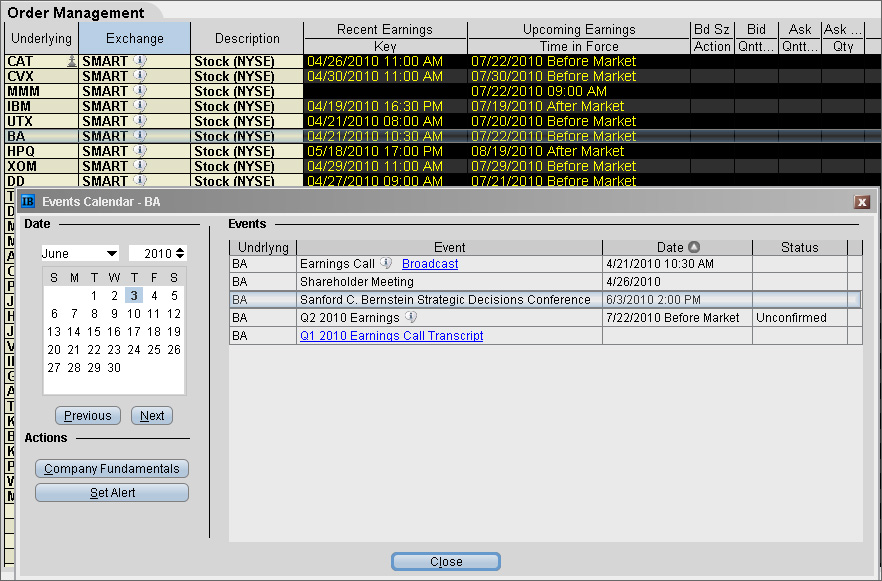This screenshot has height=581, width=882.
Task: Go to Previous month
Action: 88,416
